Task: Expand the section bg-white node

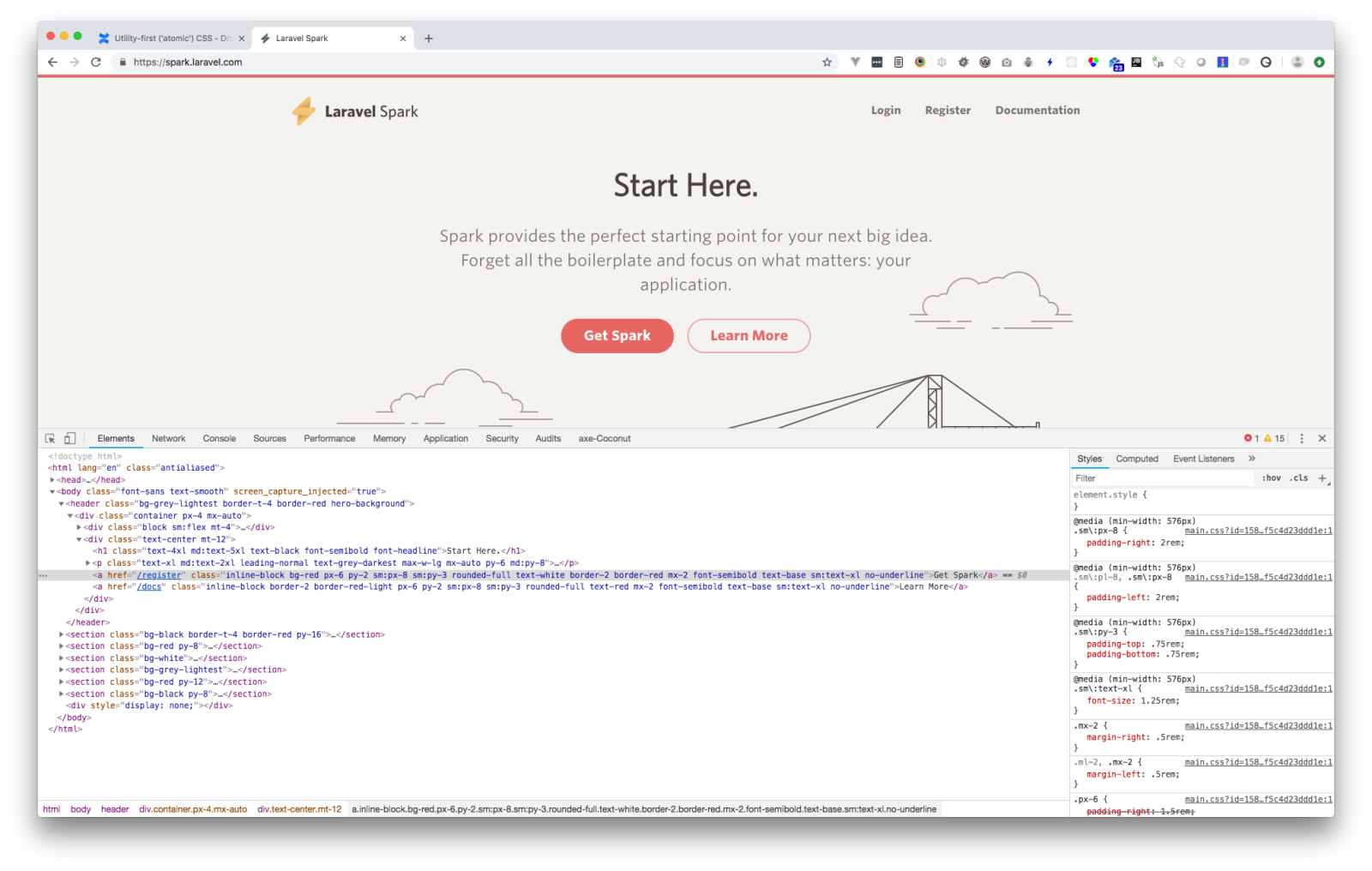Action: pos(61,658)
